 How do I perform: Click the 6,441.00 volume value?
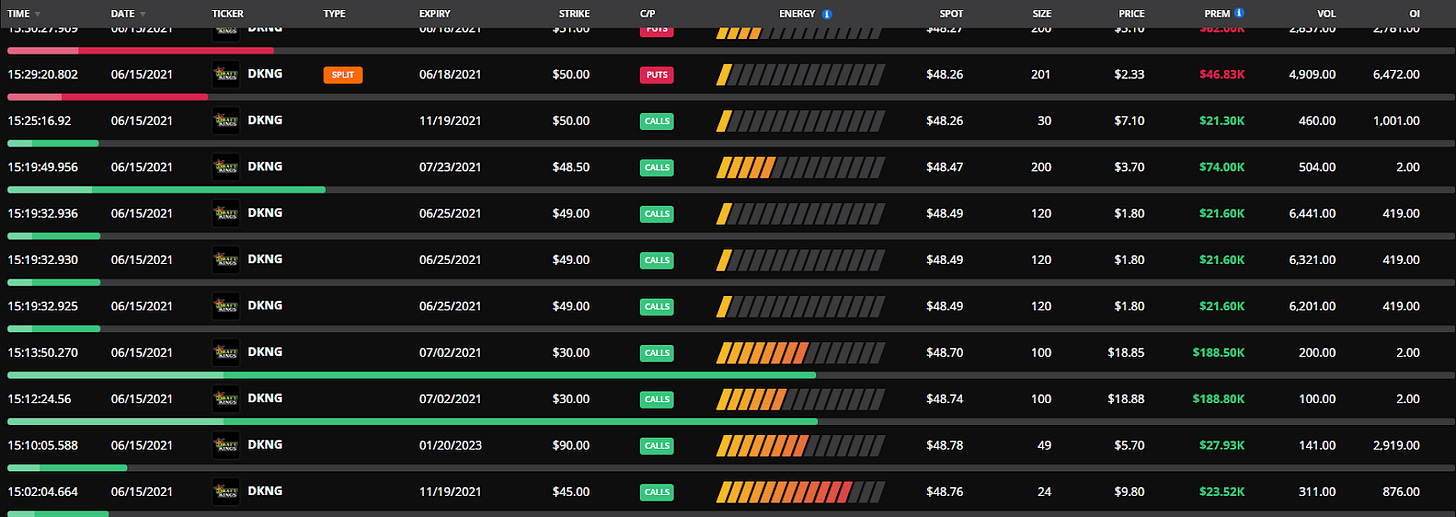coord(1314,214)
